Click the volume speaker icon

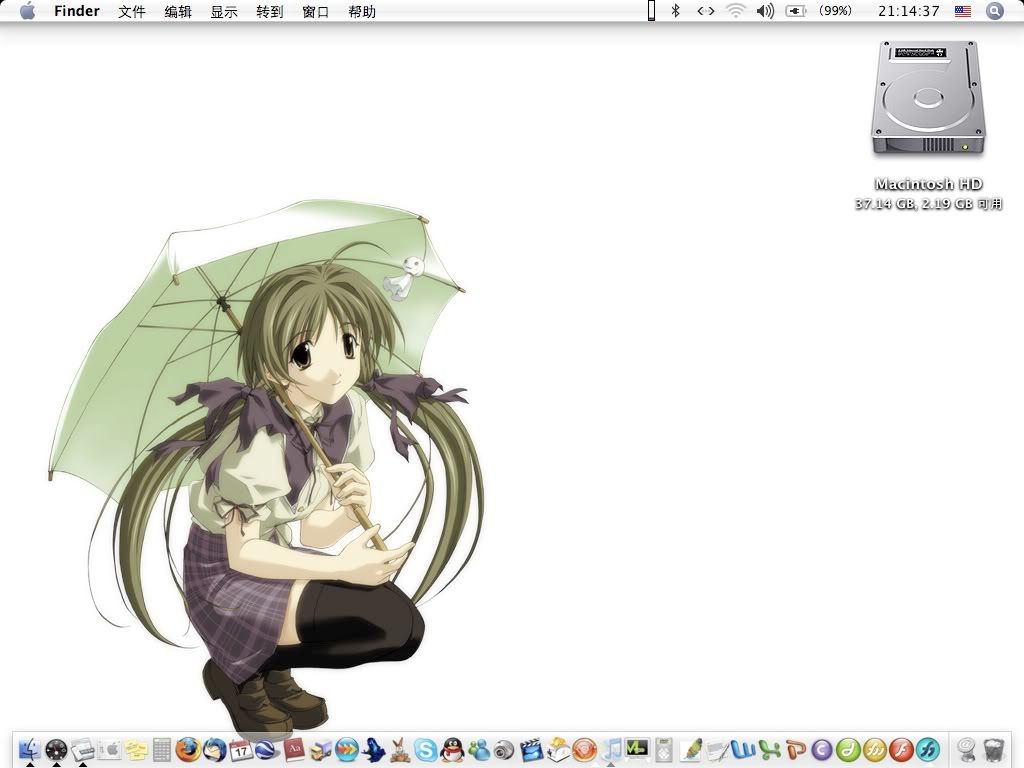(x=765, y=10)
